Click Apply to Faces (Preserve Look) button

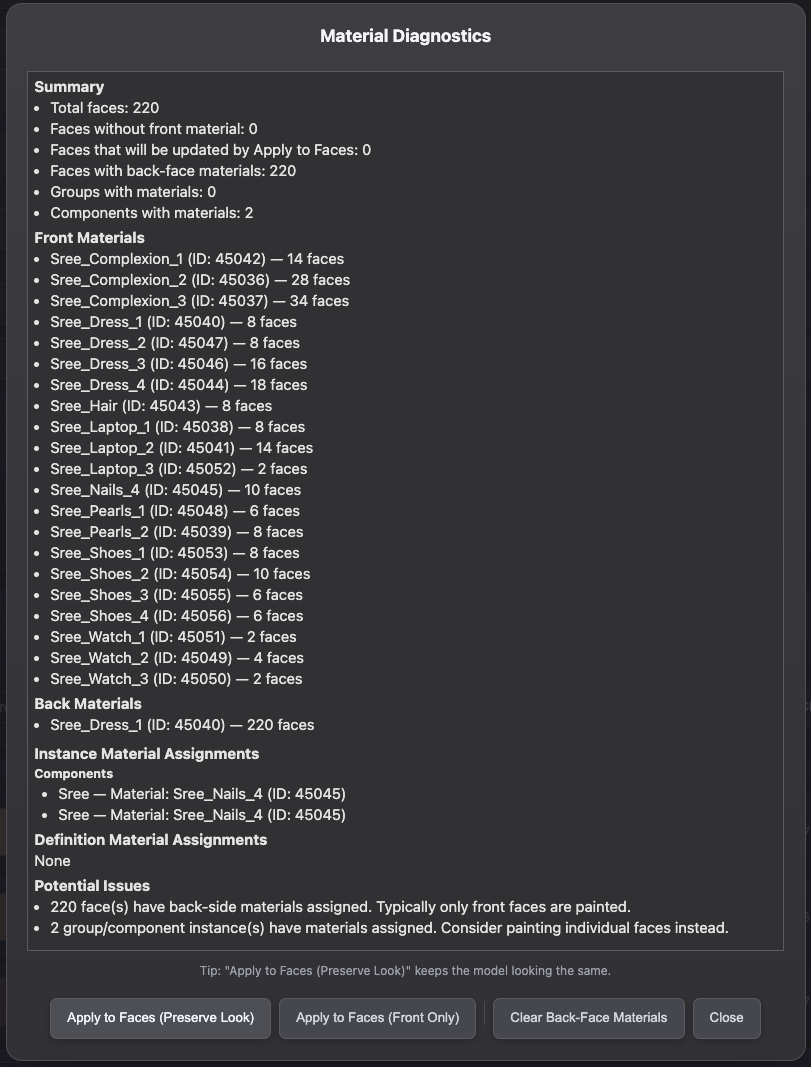159,1017
